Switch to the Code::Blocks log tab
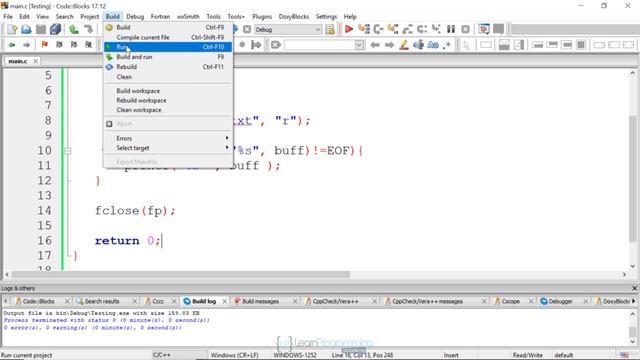The image size is (640, 360). click(x=38, y=301)
